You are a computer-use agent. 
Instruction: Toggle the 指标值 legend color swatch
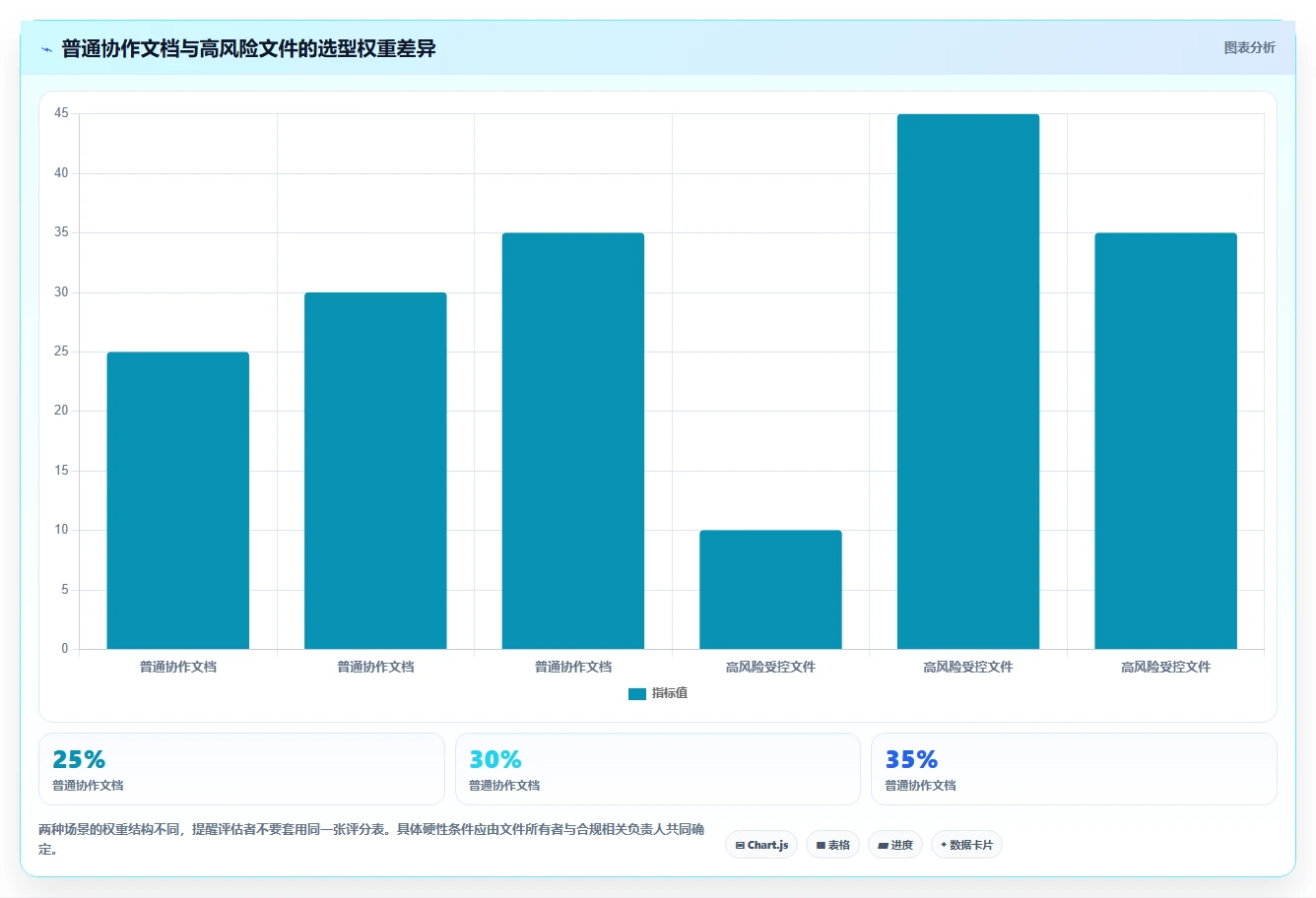(x=637, y=694)
